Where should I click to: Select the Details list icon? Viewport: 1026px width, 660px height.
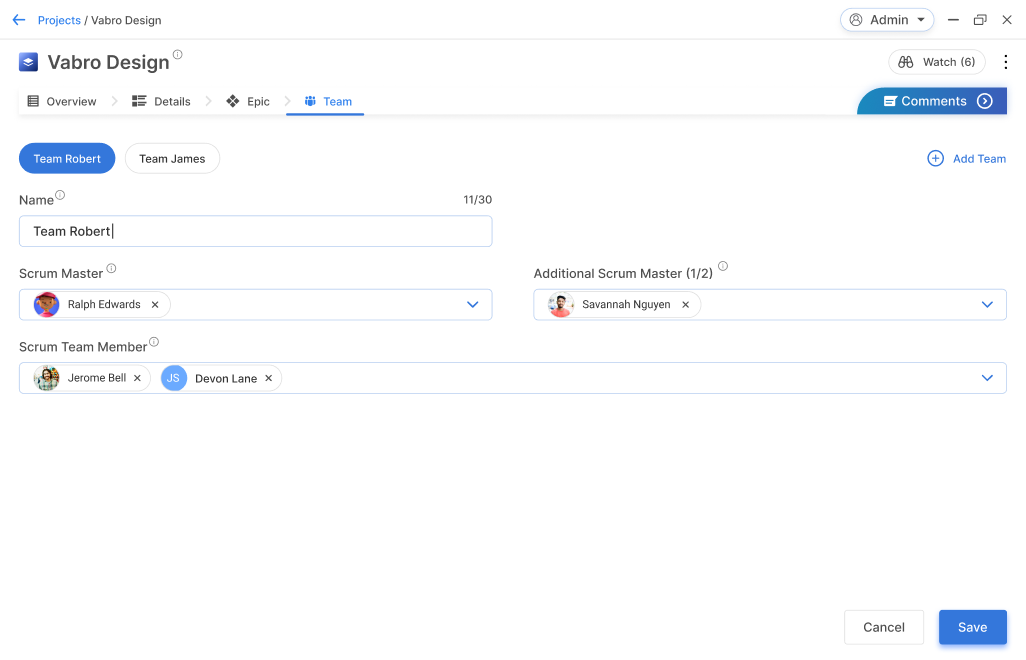(x=141, y=101)
